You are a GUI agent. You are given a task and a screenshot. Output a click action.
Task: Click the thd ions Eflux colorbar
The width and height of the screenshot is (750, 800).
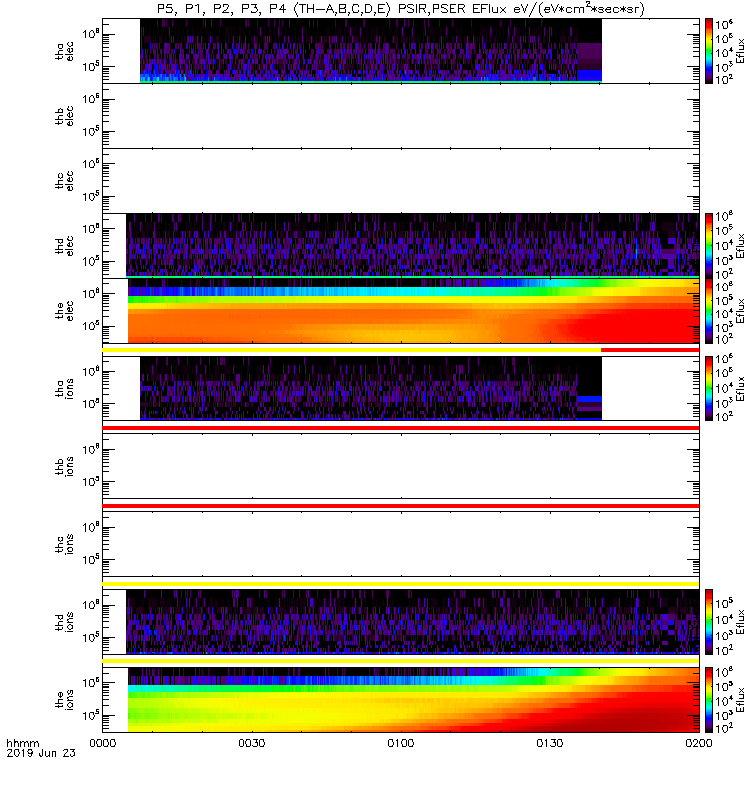coord(709,622)
